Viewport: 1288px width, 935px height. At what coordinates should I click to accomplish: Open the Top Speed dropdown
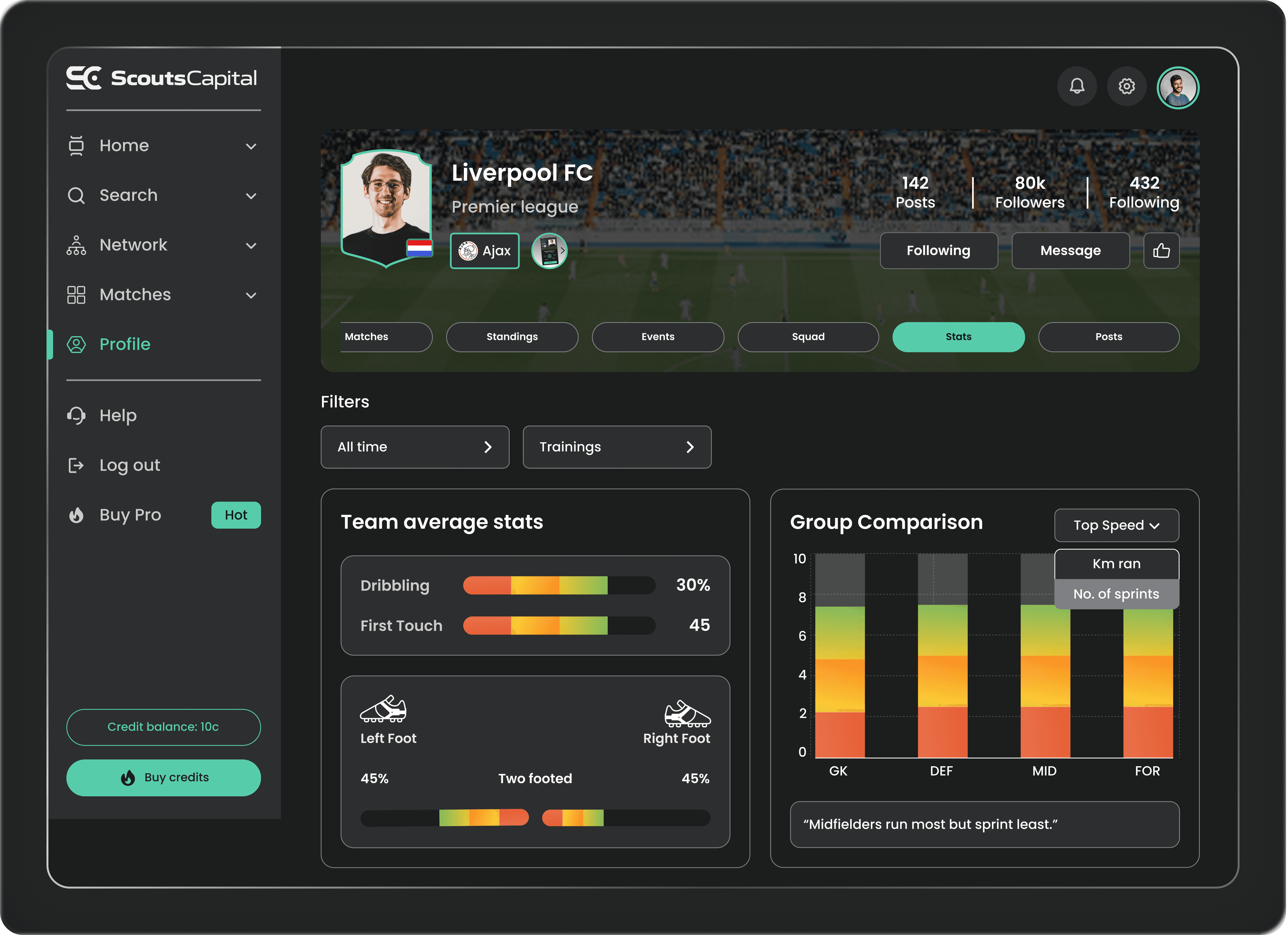coord(1116,525)
